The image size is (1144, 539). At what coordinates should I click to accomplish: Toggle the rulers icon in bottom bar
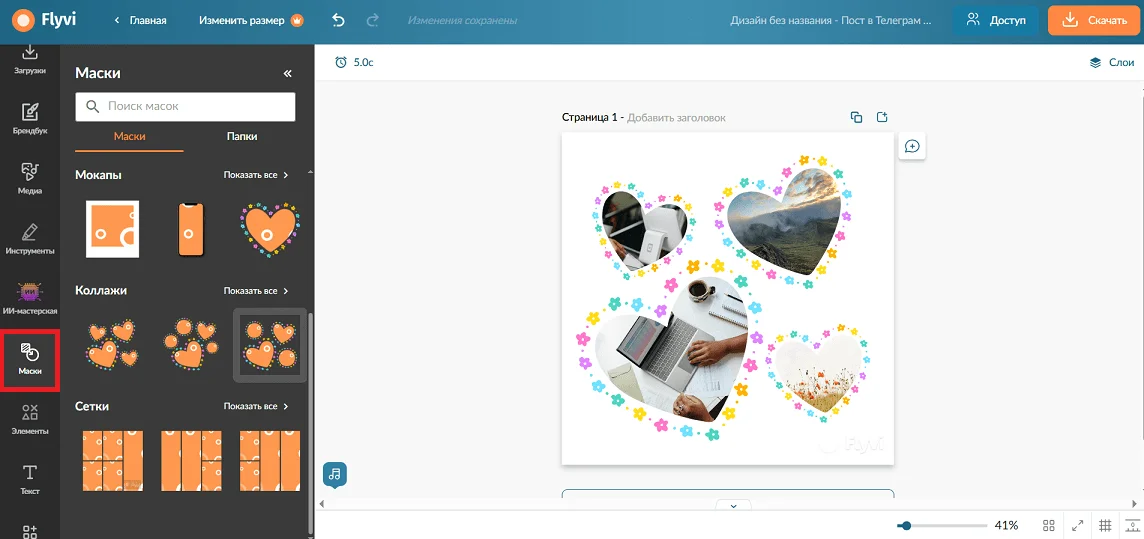(1131, 525)
